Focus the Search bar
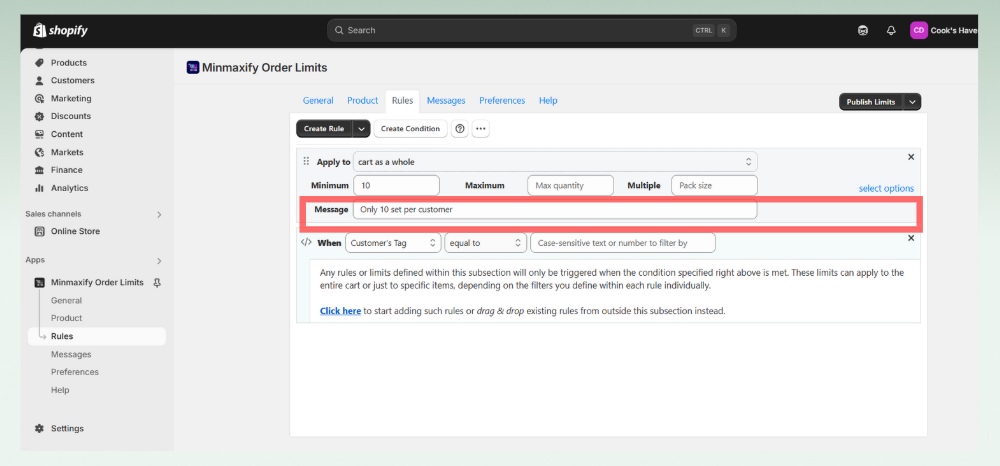The height and width of the screenshot is (466, 1000). [532, 30]
